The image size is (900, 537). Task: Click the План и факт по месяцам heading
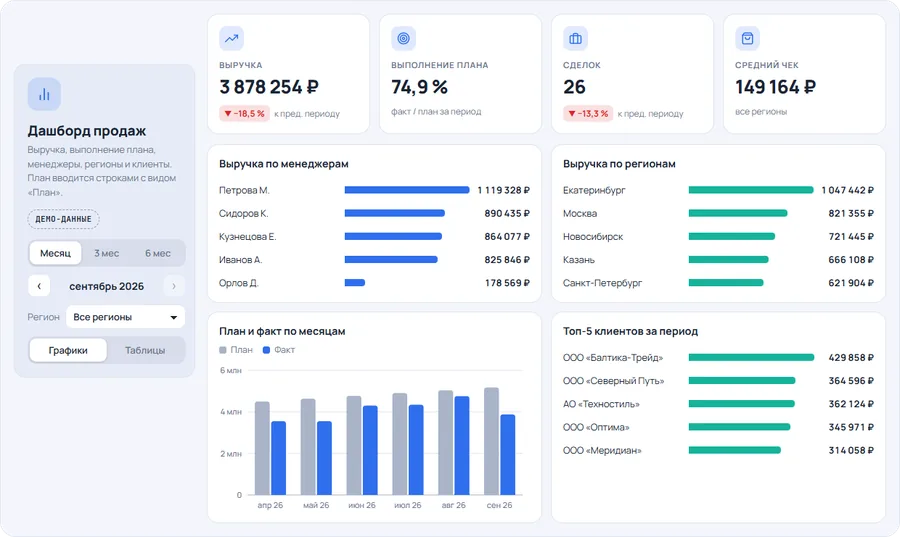pos(282,332)
